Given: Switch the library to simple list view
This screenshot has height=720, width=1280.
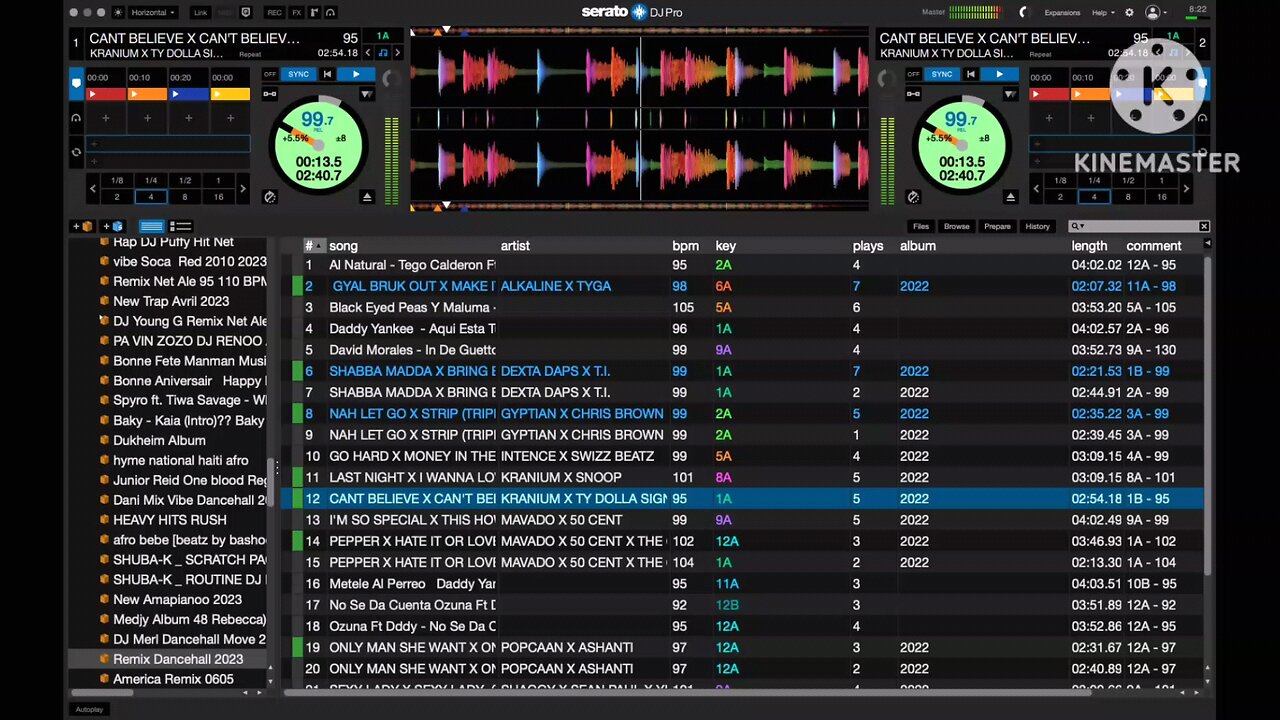Looking at the screenshot, I should 151,226.
